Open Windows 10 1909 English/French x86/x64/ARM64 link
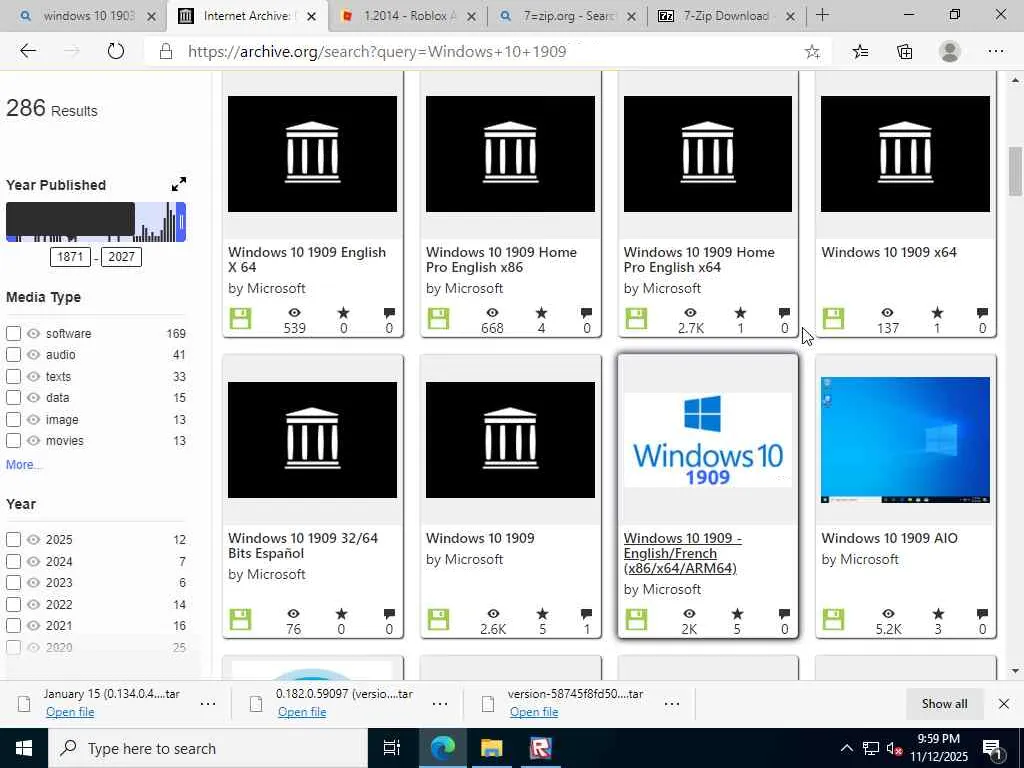 click(682, 553)
